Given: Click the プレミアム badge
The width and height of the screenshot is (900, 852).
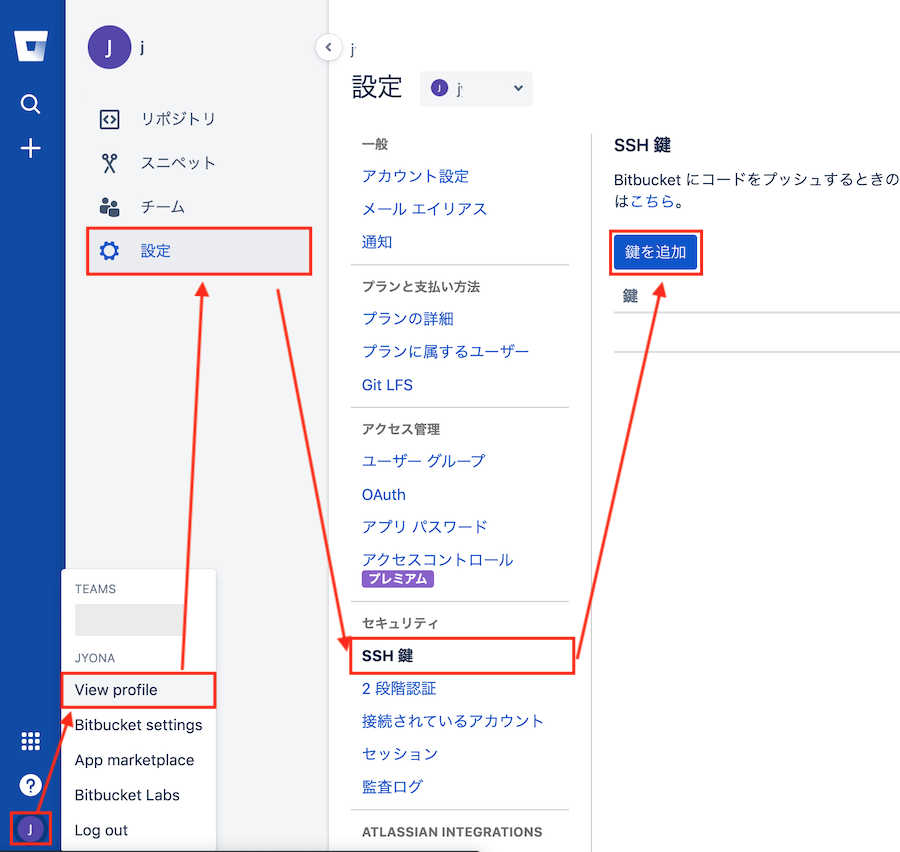Looking at the screenshot, I should coord(398,579).
